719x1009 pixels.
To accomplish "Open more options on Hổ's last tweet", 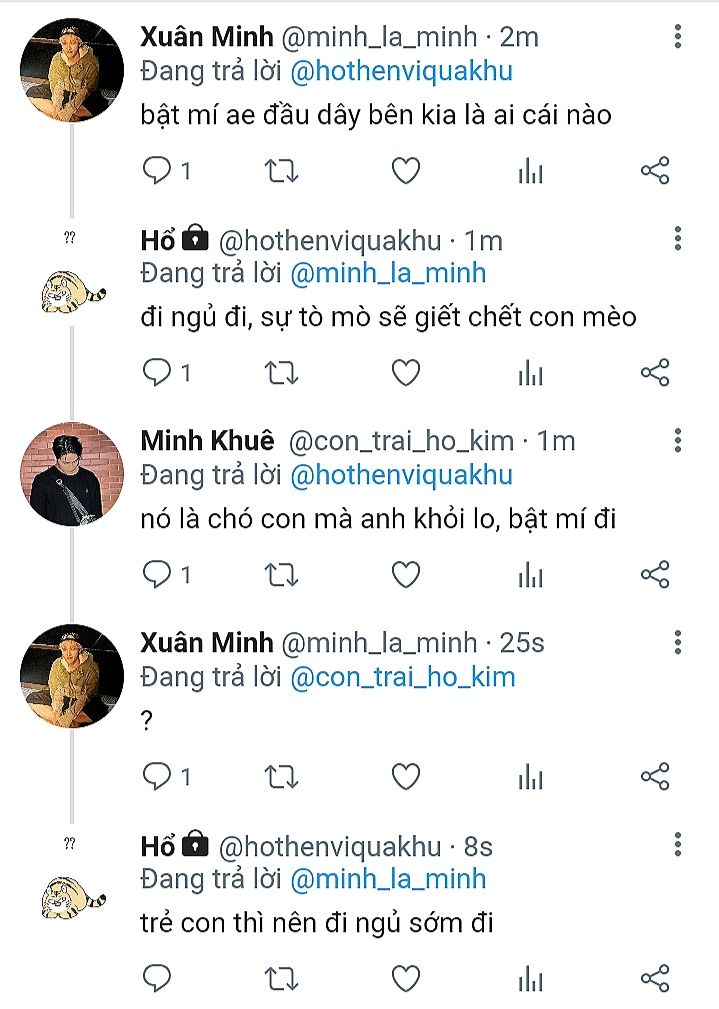I will (x=678, y=846).
